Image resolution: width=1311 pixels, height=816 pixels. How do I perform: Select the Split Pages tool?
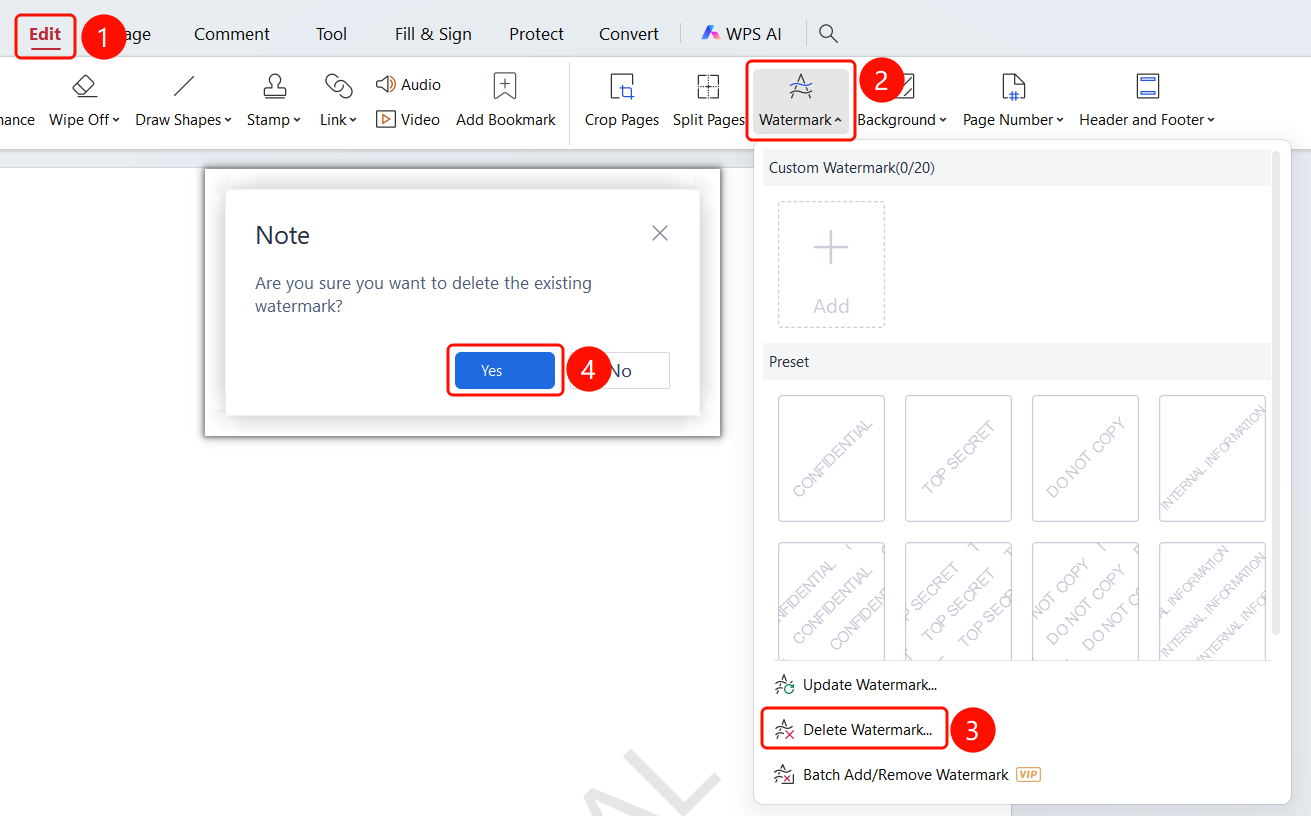708,101
